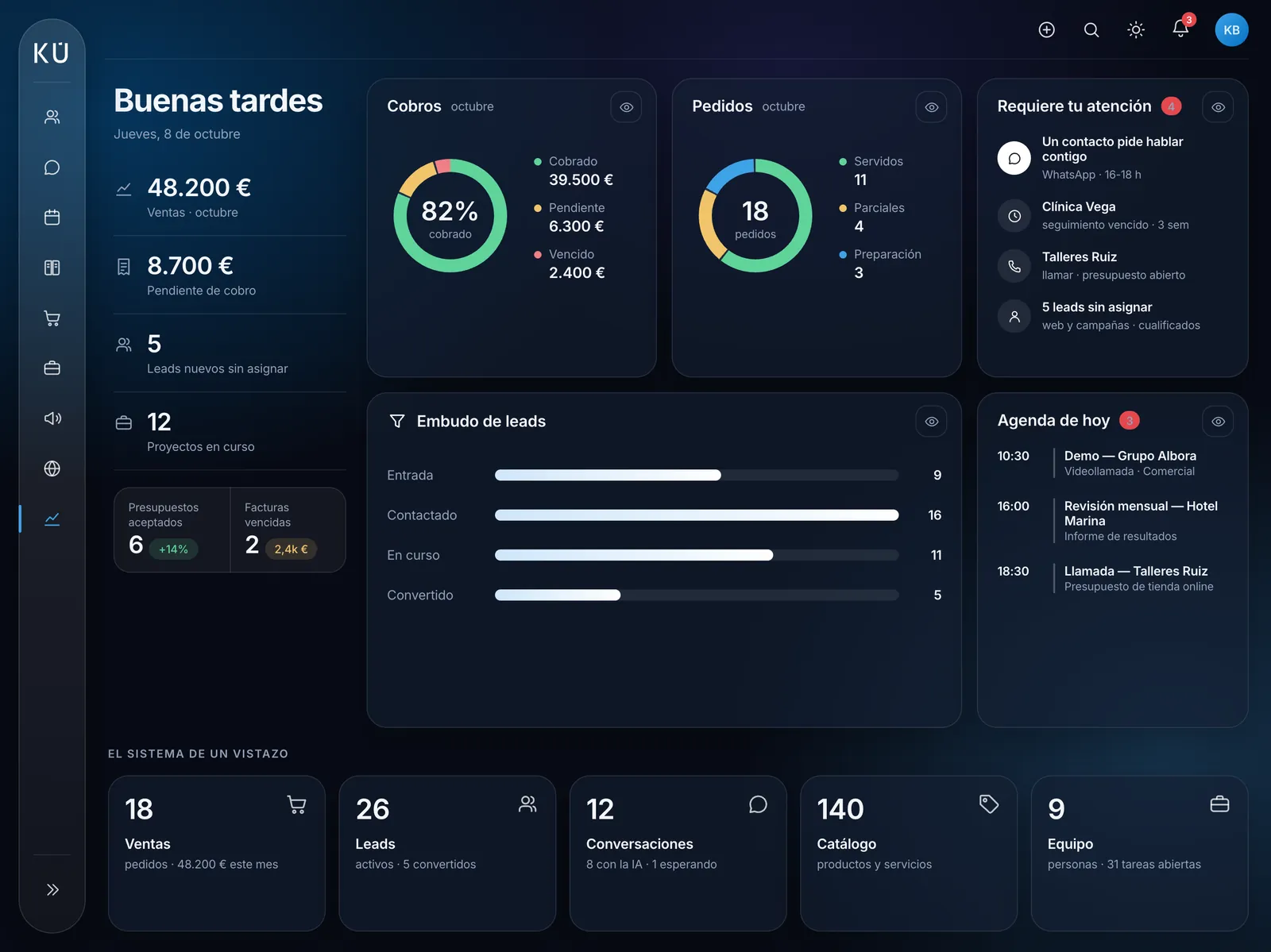Viewport: 1271px width, 952px height.
Task: Click the Pedidos 18 donut chart
Action: coord(755,216)
